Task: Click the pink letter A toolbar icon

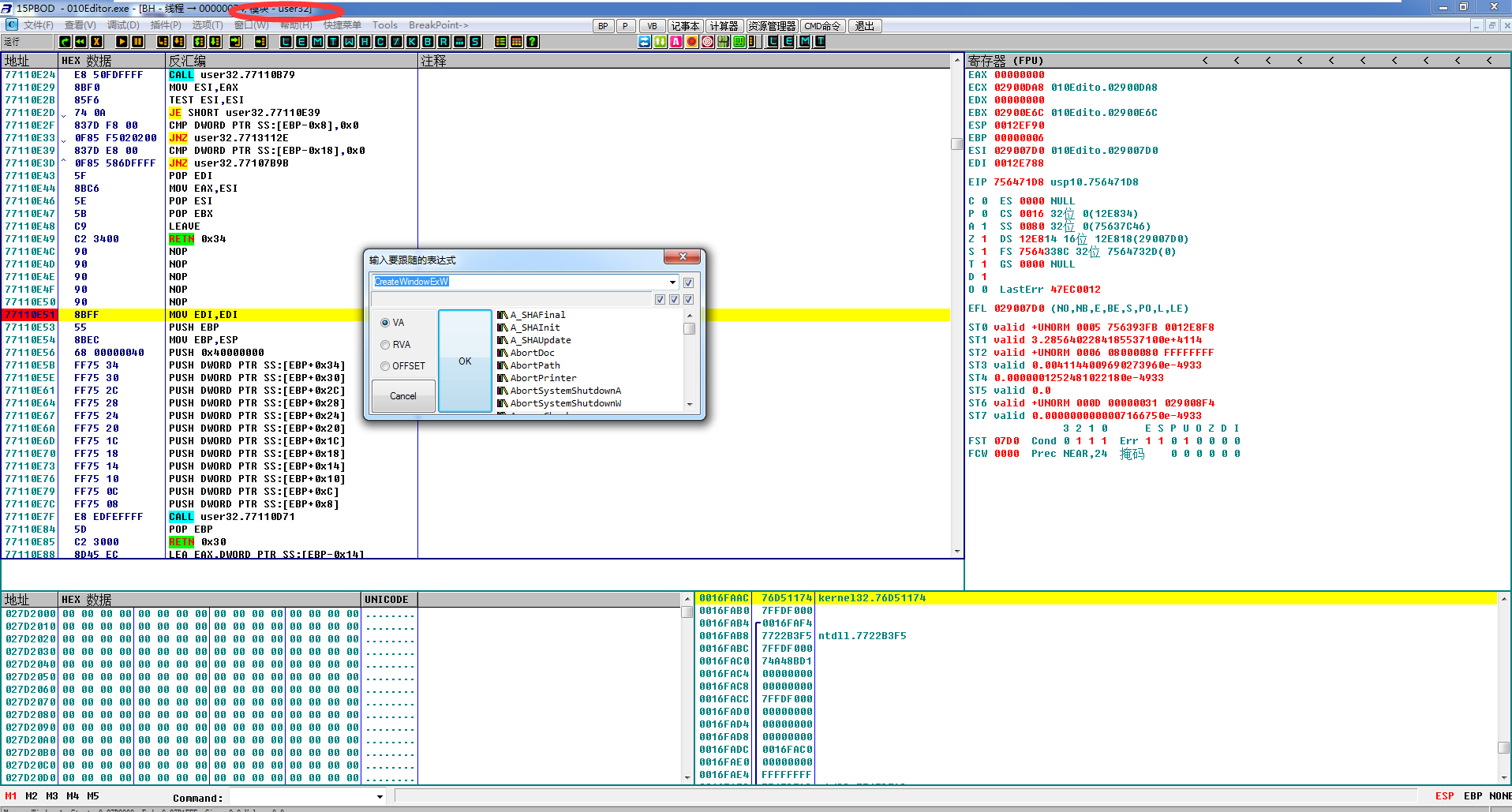Action: (x=676, y=42)
